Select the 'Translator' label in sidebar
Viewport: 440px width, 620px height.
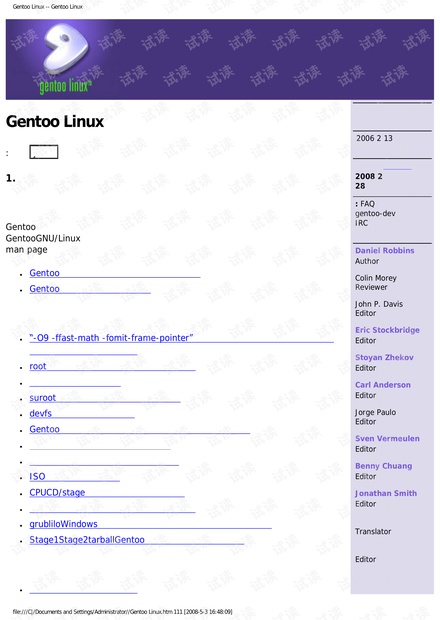(373, 531)
